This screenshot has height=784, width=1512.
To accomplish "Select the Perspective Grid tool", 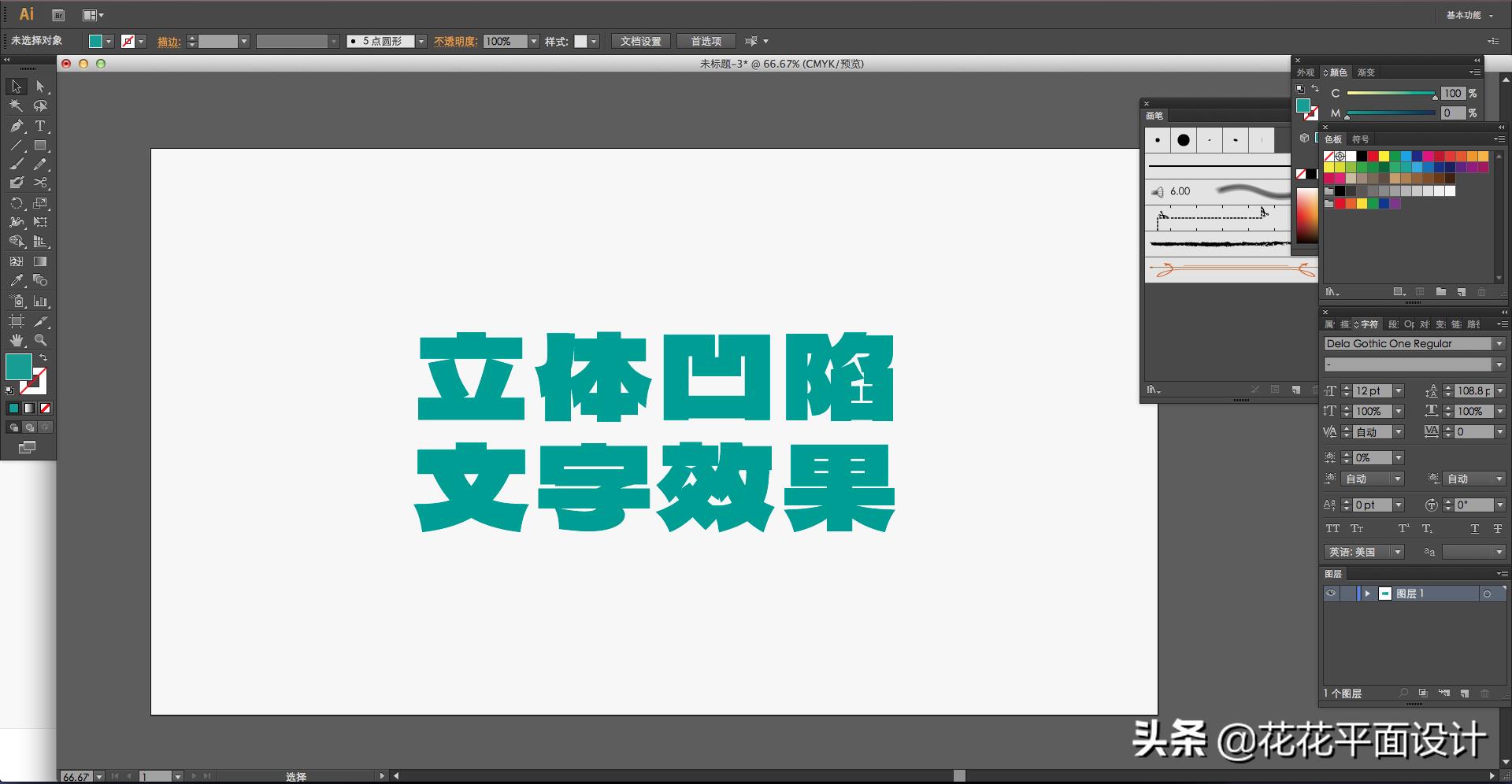I will (x=40, y=242).
